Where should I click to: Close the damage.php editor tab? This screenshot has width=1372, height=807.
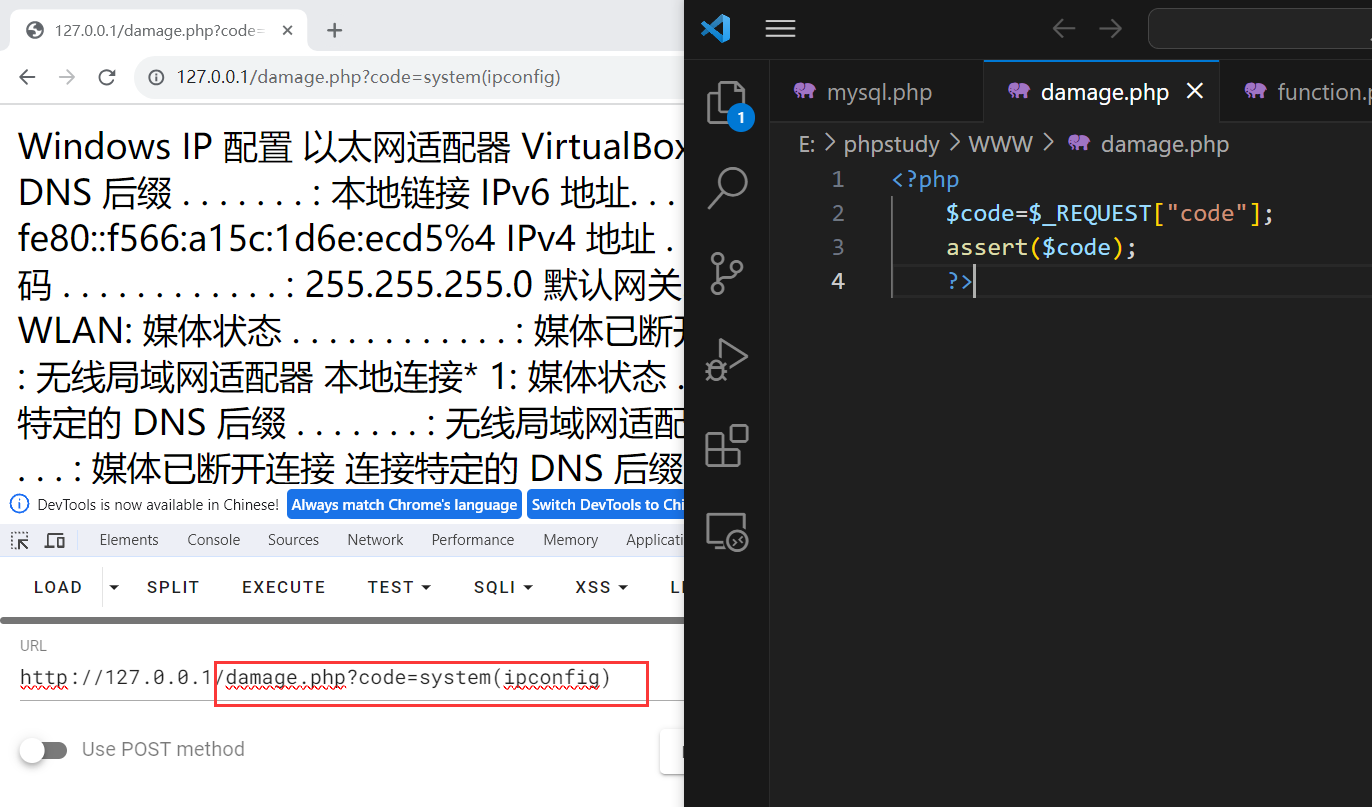click(x=1194, y=91)
